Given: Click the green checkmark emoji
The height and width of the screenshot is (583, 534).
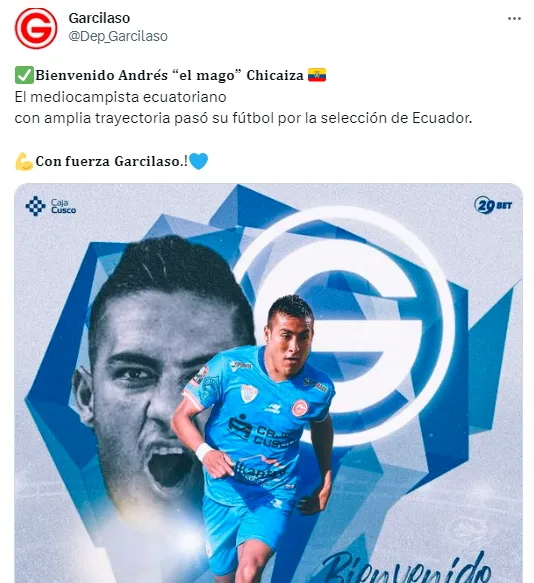Looking at the screenshot, I should tap(24, 75).
